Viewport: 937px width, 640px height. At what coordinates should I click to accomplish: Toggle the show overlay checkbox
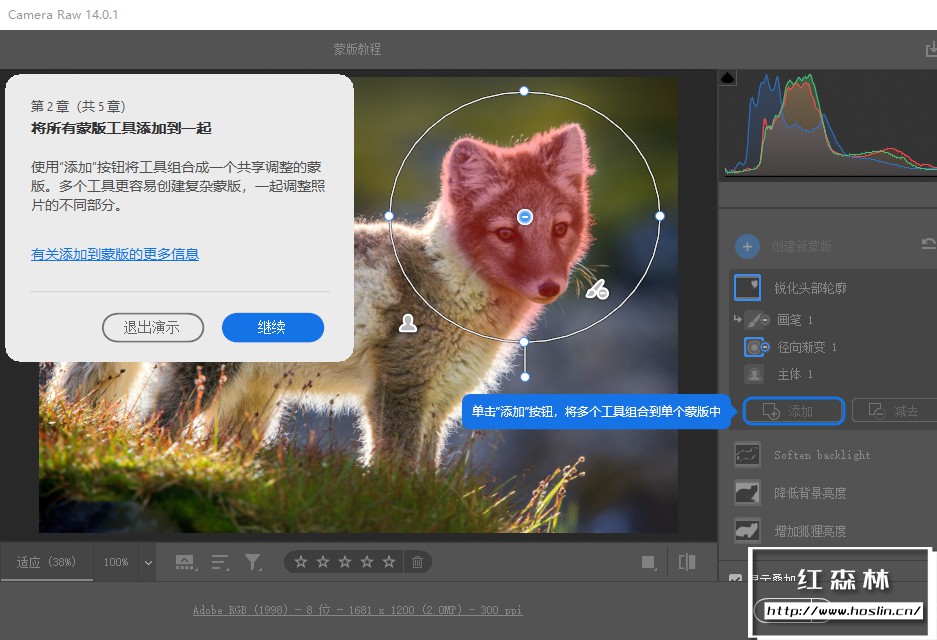736,579
